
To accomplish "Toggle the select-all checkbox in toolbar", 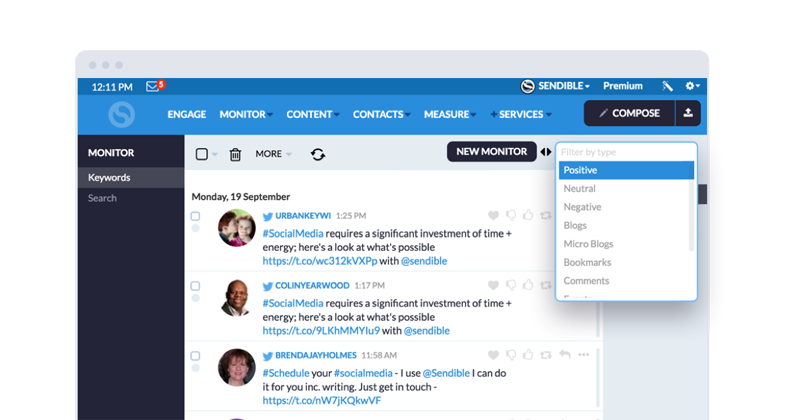I will (x=202, y=154).
